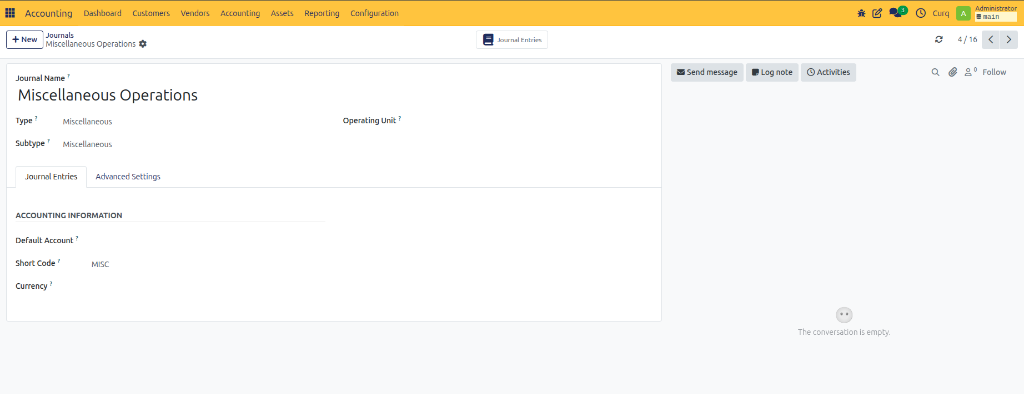Open the Accounting menu beside Vendors
The width and height of the screenshot is (1024, 394).
(x=240, y=13)
